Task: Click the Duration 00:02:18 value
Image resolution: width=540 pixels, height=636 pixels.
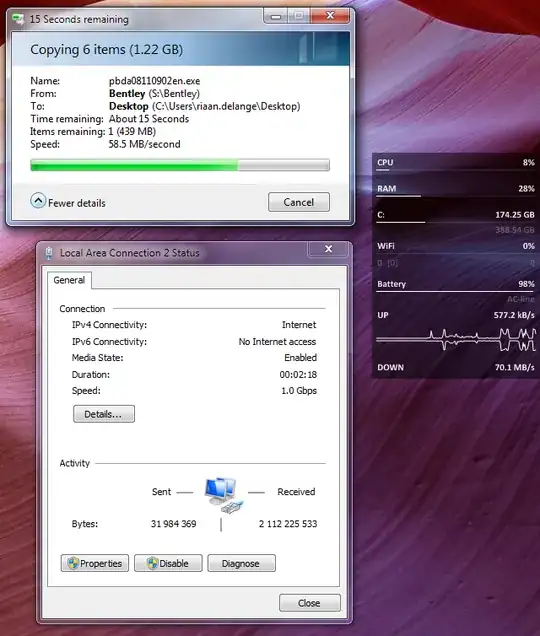Action: pyautogui.click(x=298, y=375)
